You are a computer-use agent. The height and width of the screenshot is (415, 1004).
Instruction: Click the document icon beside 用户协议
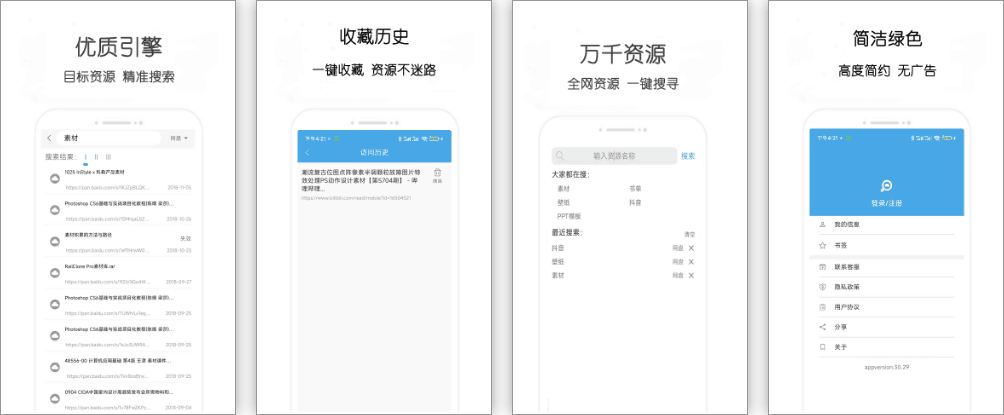pos(823,307)
